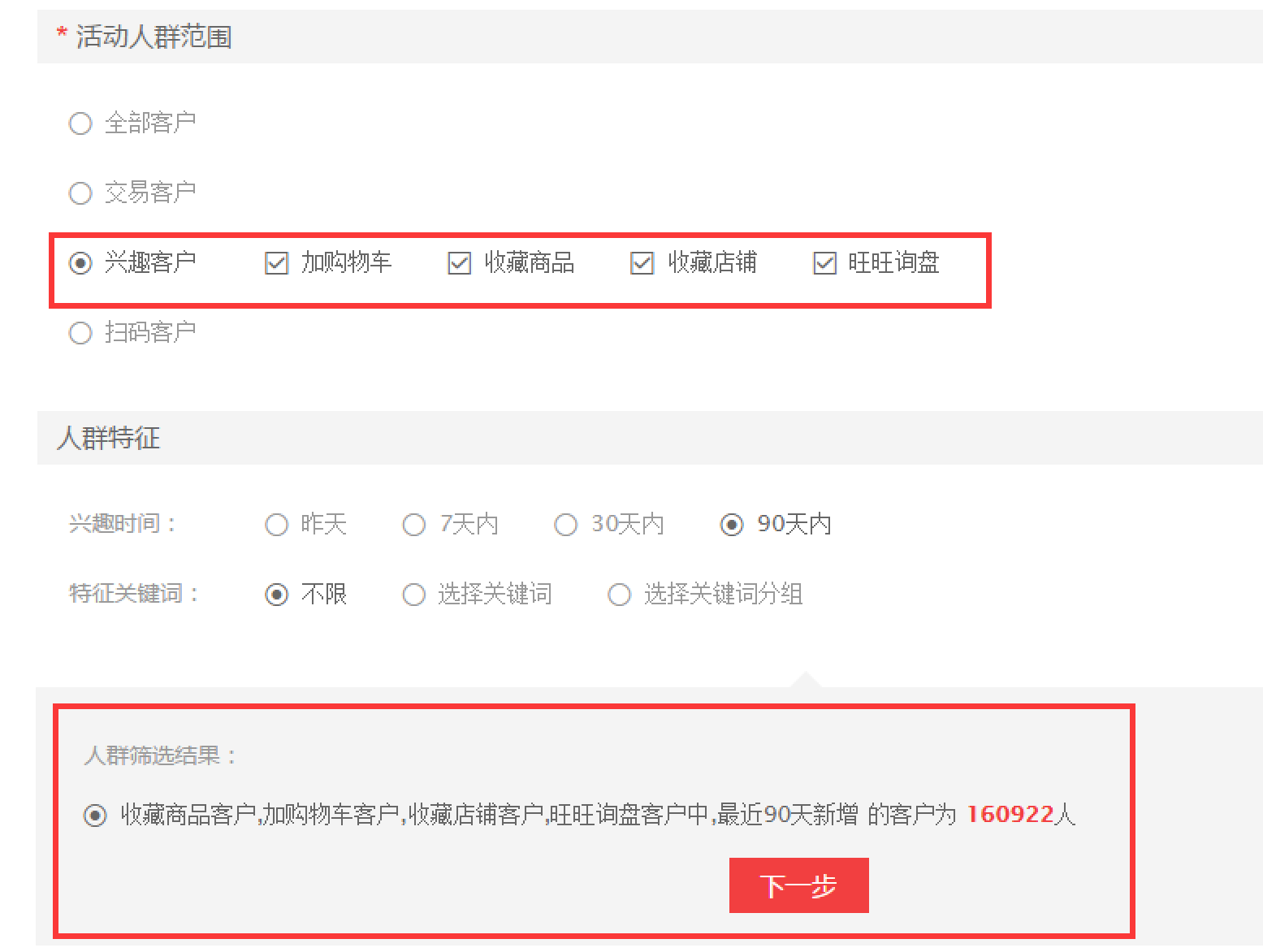The height and width of the screenshot is (952, 1263).
Task: Select the 兴趣客户 radio button
Action: point(80,263)
